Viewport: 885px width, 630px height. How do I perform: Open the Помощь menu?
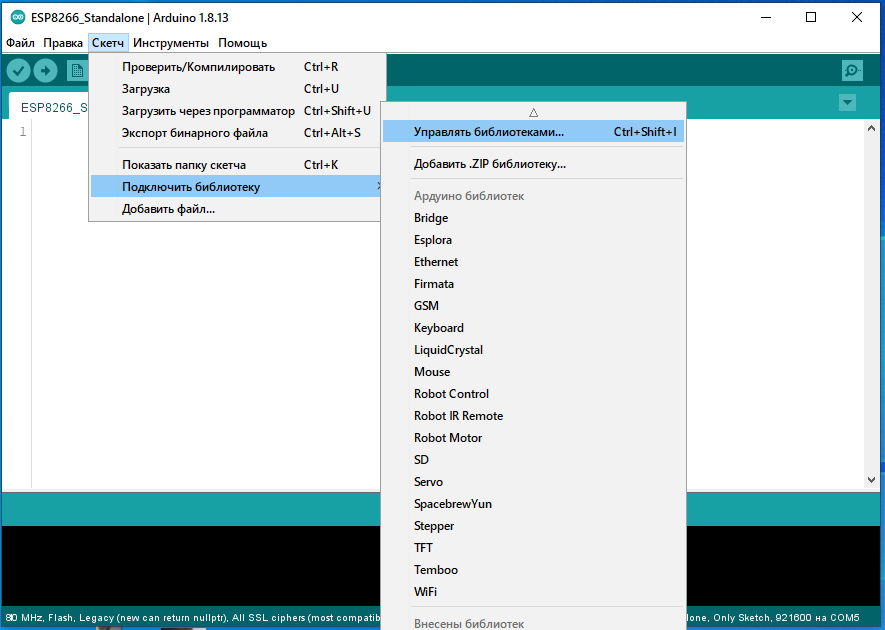[x=243, y=43]
